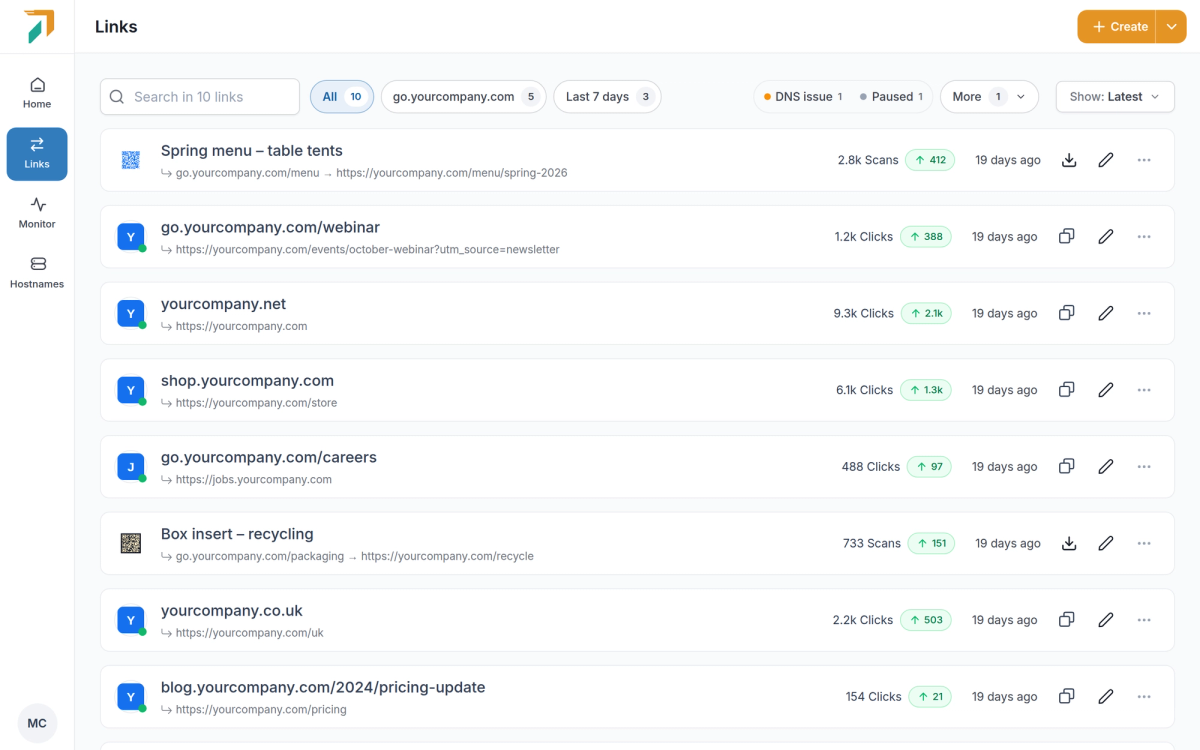Viewport: 1200px width, 750px height.
Task: Open more options for go.yourcompany.com/careers
Action: (x=1144, y=467)
